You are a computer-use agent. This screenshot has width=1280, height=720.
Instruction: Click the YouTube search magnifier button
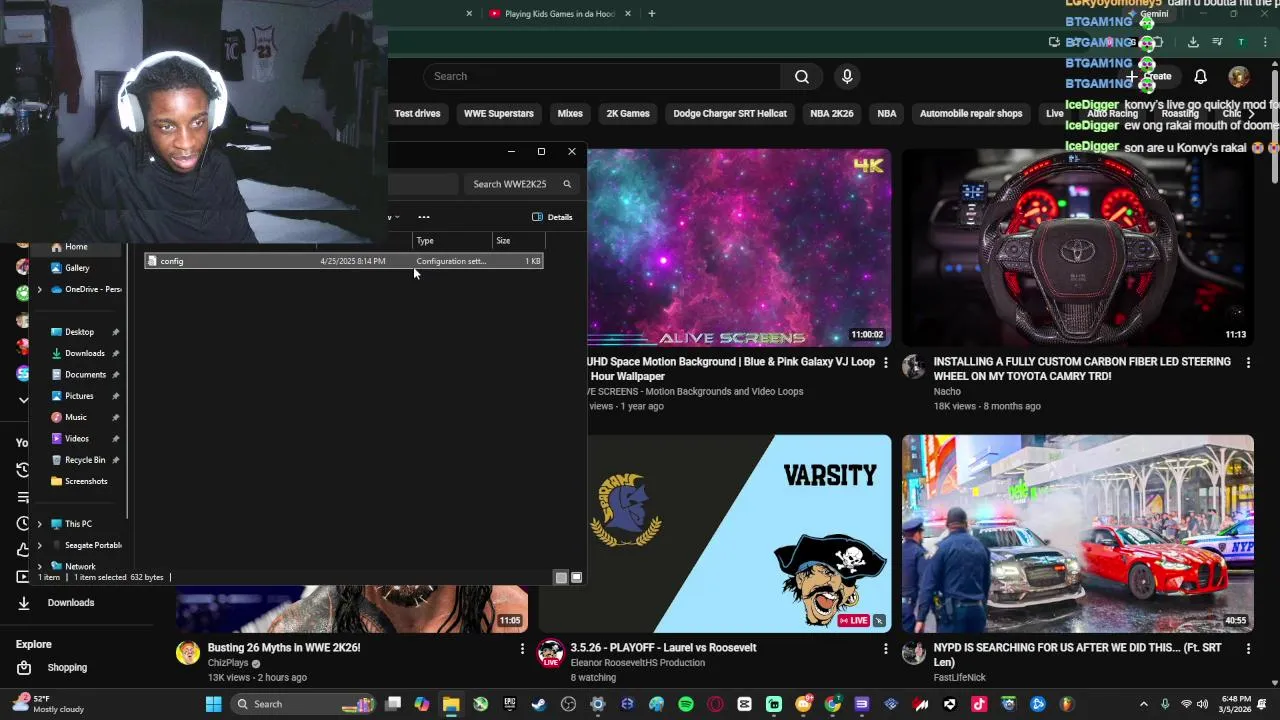click(x=802, y=76)
